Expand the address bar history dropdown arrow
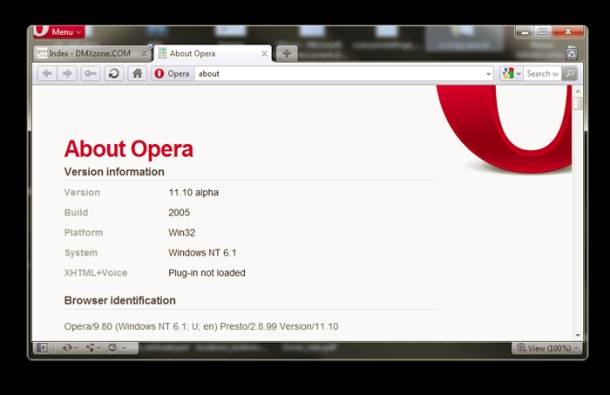 [488, 74]
